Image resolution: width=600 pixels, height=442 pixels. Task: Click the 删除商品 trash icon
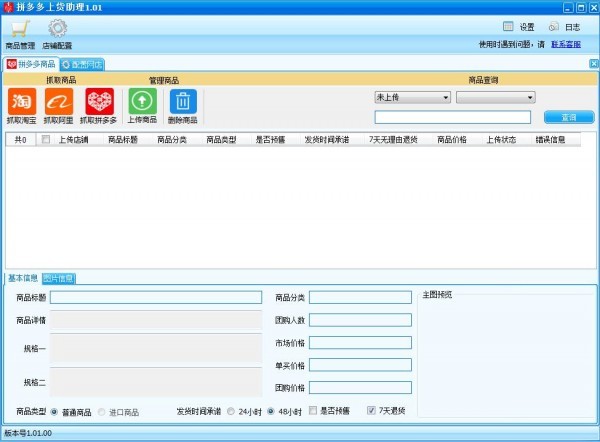183,101
